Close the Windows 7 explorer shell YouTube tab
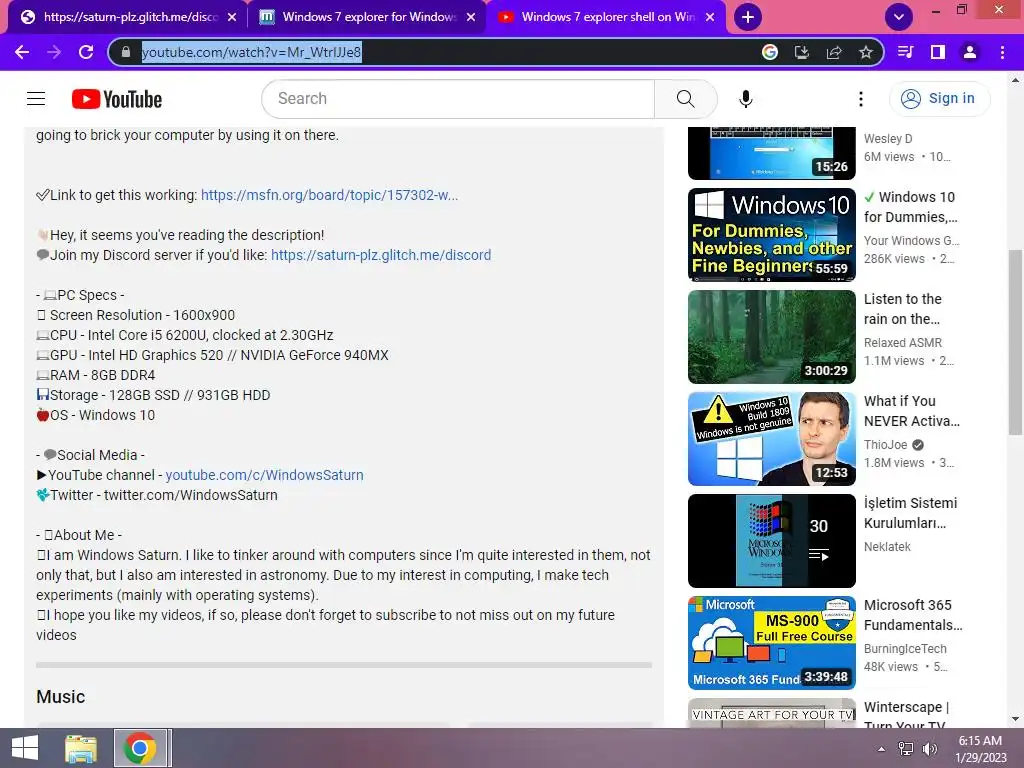Screen dimensions: 1024x768 click(711, 17)
